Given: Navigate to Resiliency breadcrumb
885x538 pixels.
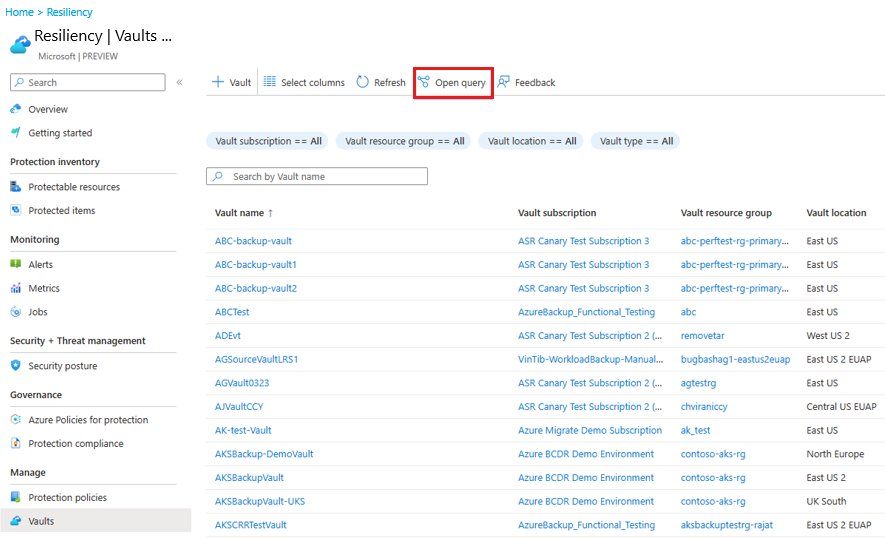Looking at the screenshot, I should coord(69,12).
